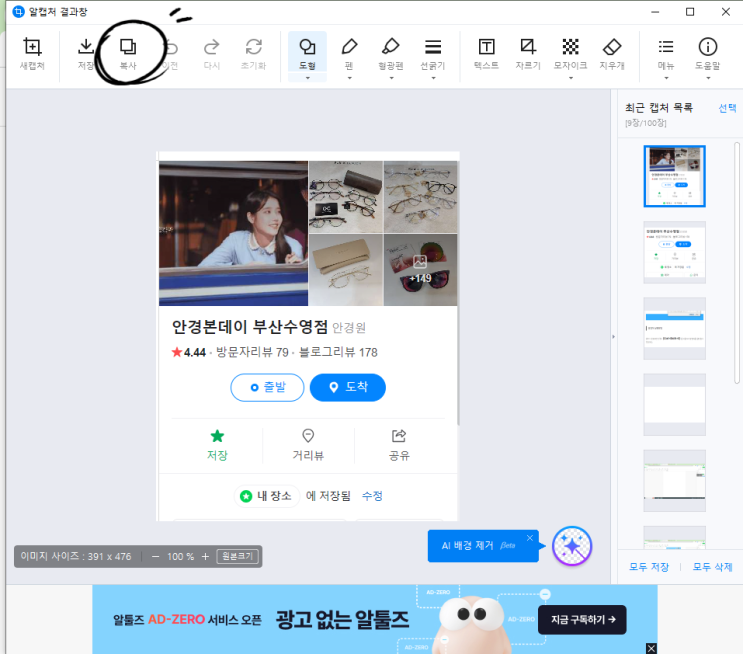
Task: Click the [9장/100장] count text
Action: click(x=645, y=123)
